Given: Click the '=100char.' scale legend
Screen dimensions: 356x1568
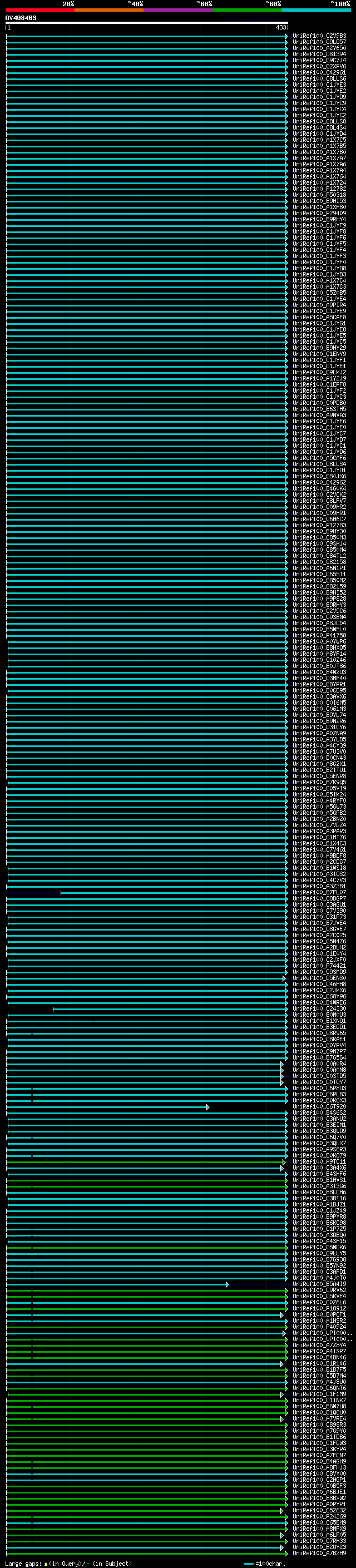Looking at the screenshot, I should click(265, 1564).
